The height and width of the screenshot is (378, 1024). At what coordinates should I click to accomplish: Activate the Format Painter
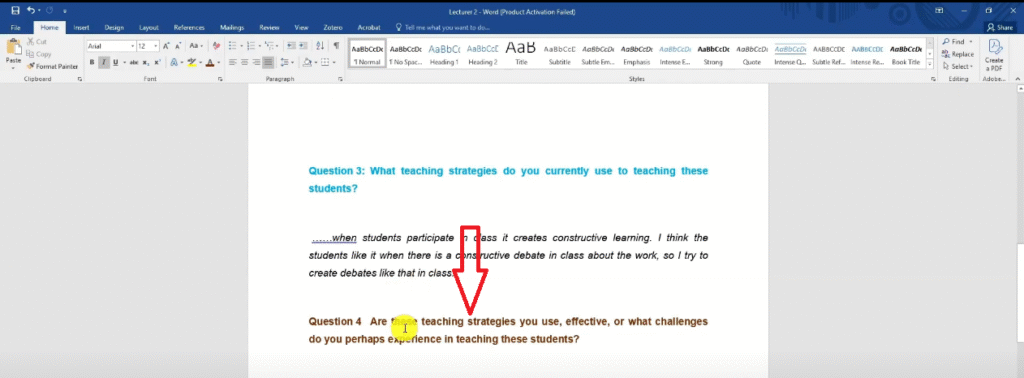click(x=52, y=67)
